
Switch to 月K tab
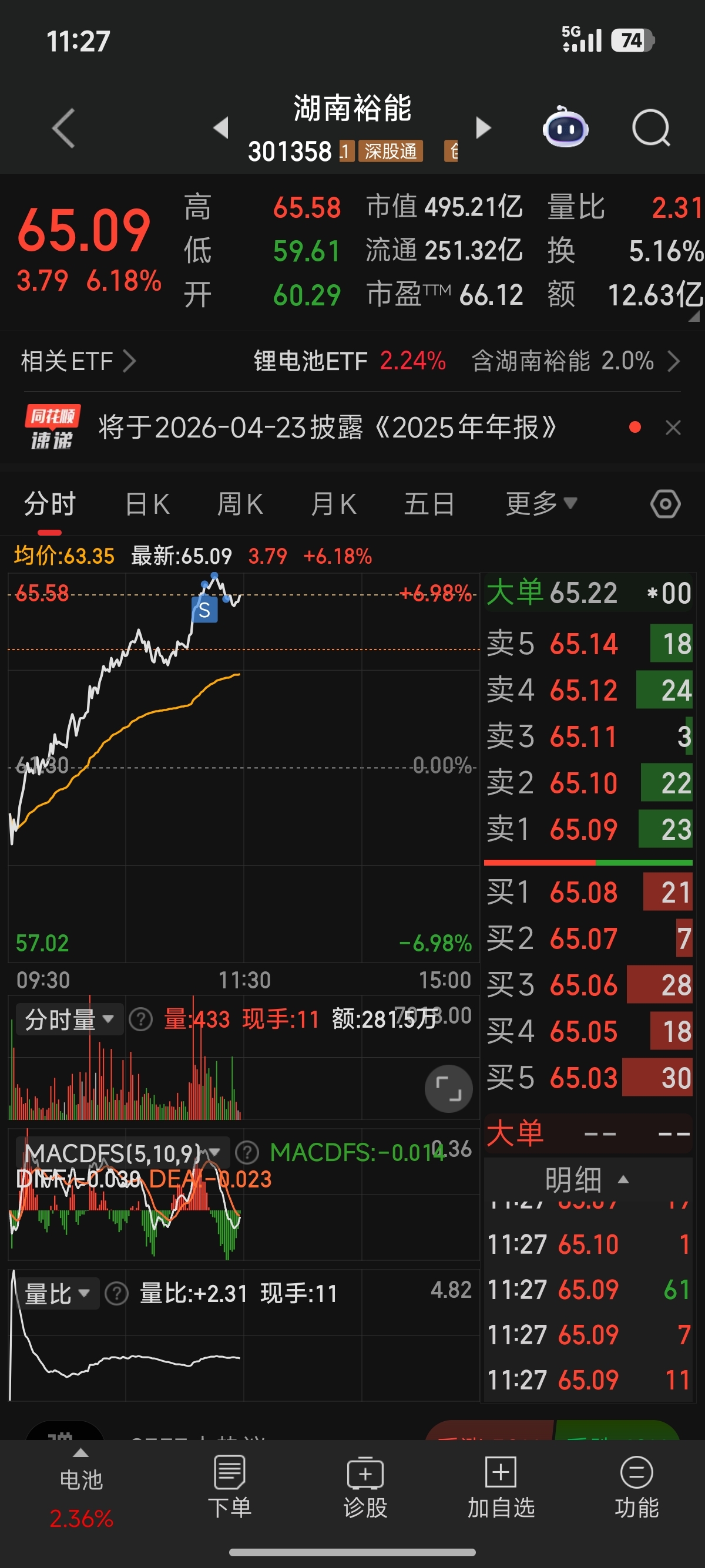click(333, 504)
